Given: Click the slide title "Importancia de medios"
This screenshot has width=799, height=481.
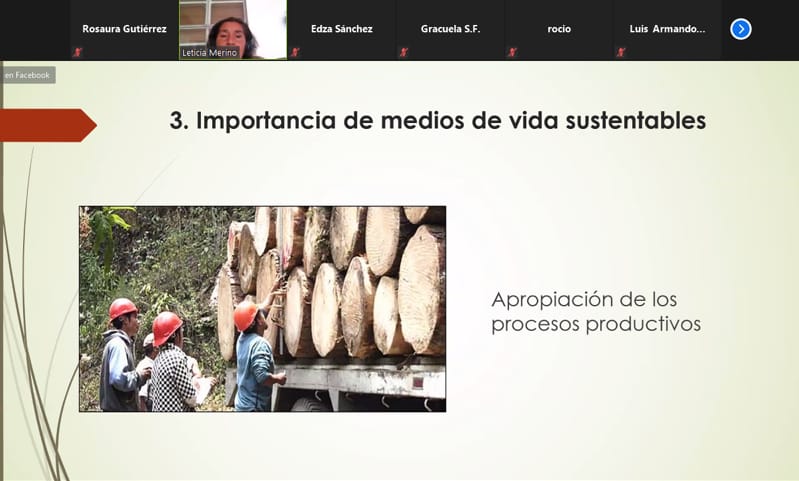Looking at the screenshot, I should point(437,121).
